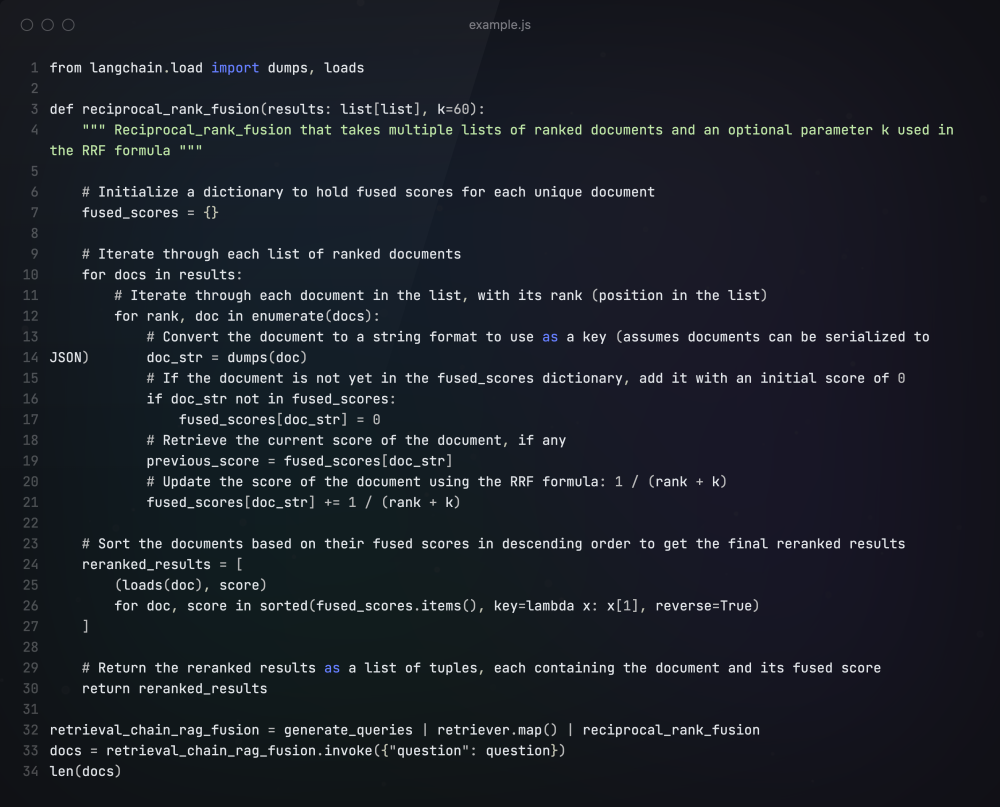Click the example.js file title
The height and width of the screenshot is (807, 1000).
(x=499, y=24)
